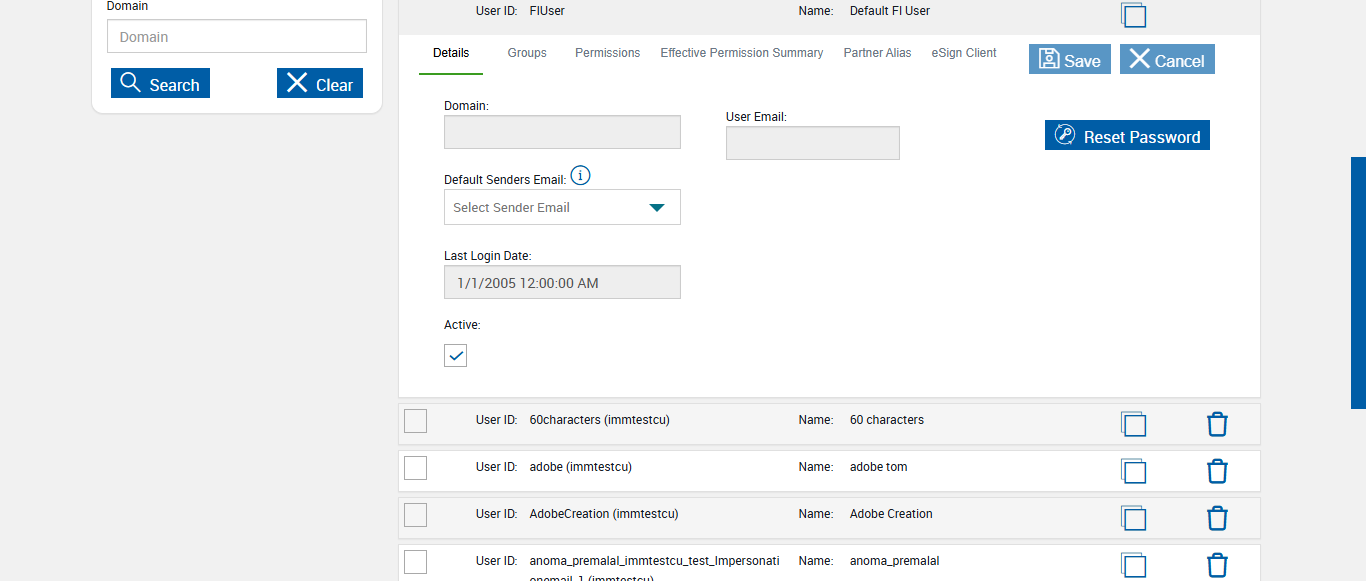This screenshot has width=1366, height=581.
Task: Click the Save button
Action: 1069,60
